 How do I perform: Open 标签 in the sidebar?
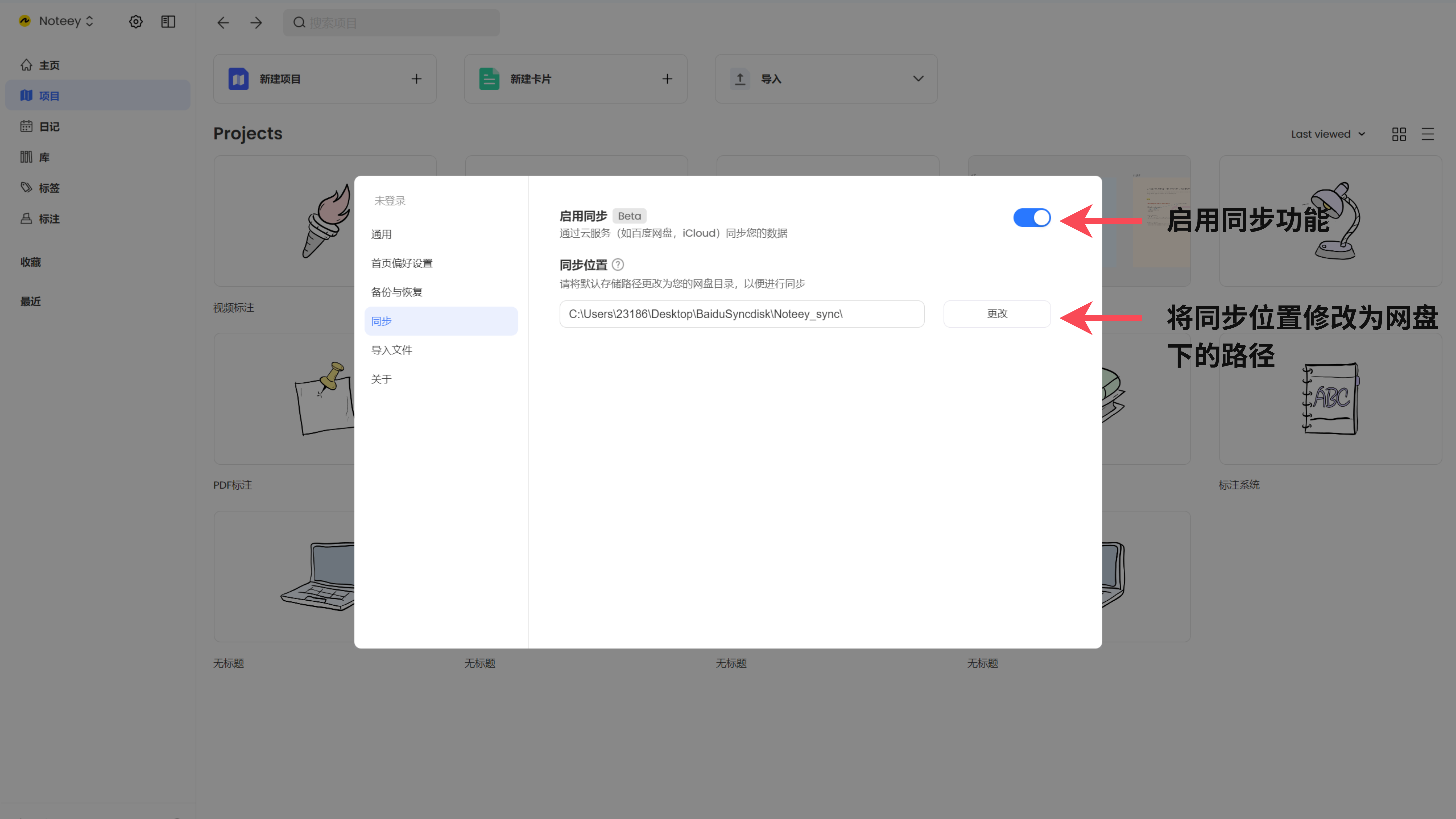coord(98,187)
